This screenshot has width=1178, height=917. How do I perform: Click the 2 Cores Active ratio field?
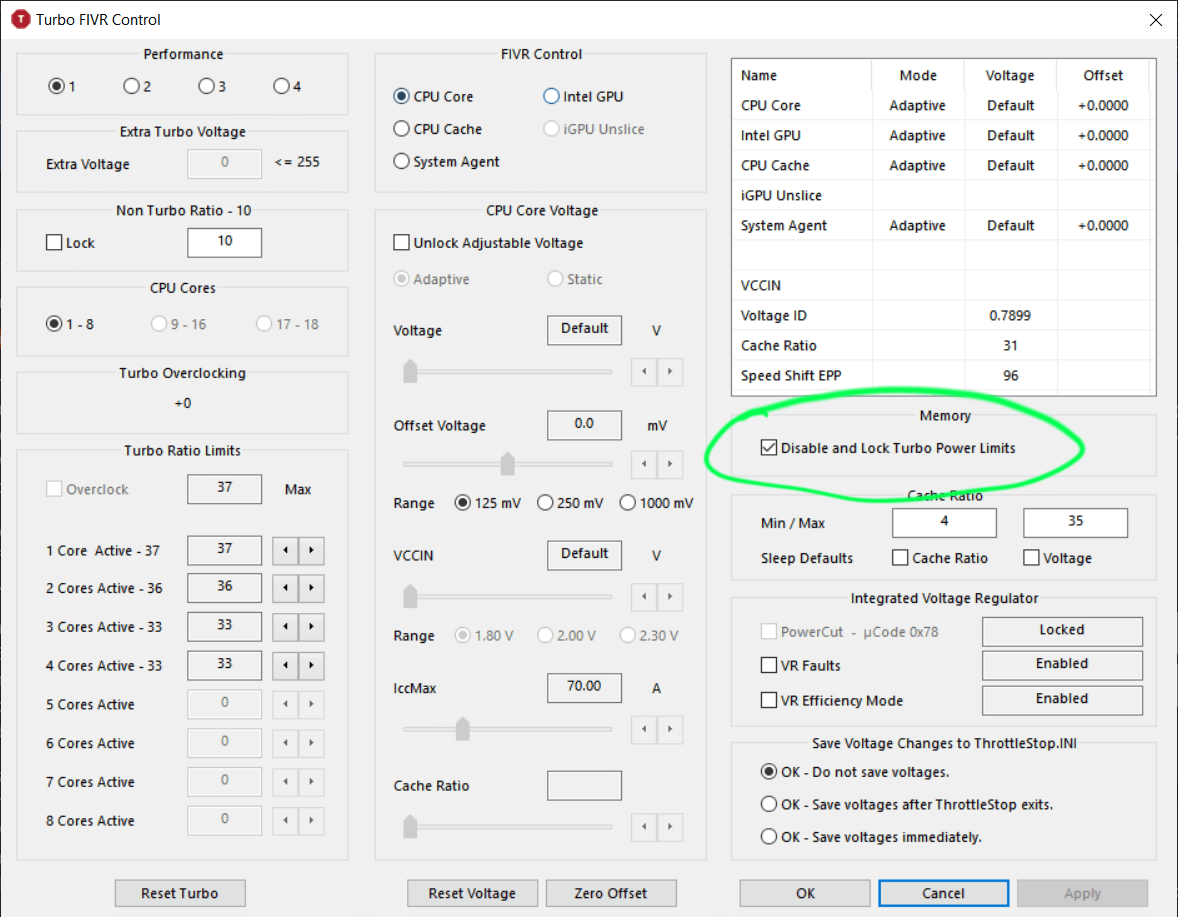(x=225, y=587)
